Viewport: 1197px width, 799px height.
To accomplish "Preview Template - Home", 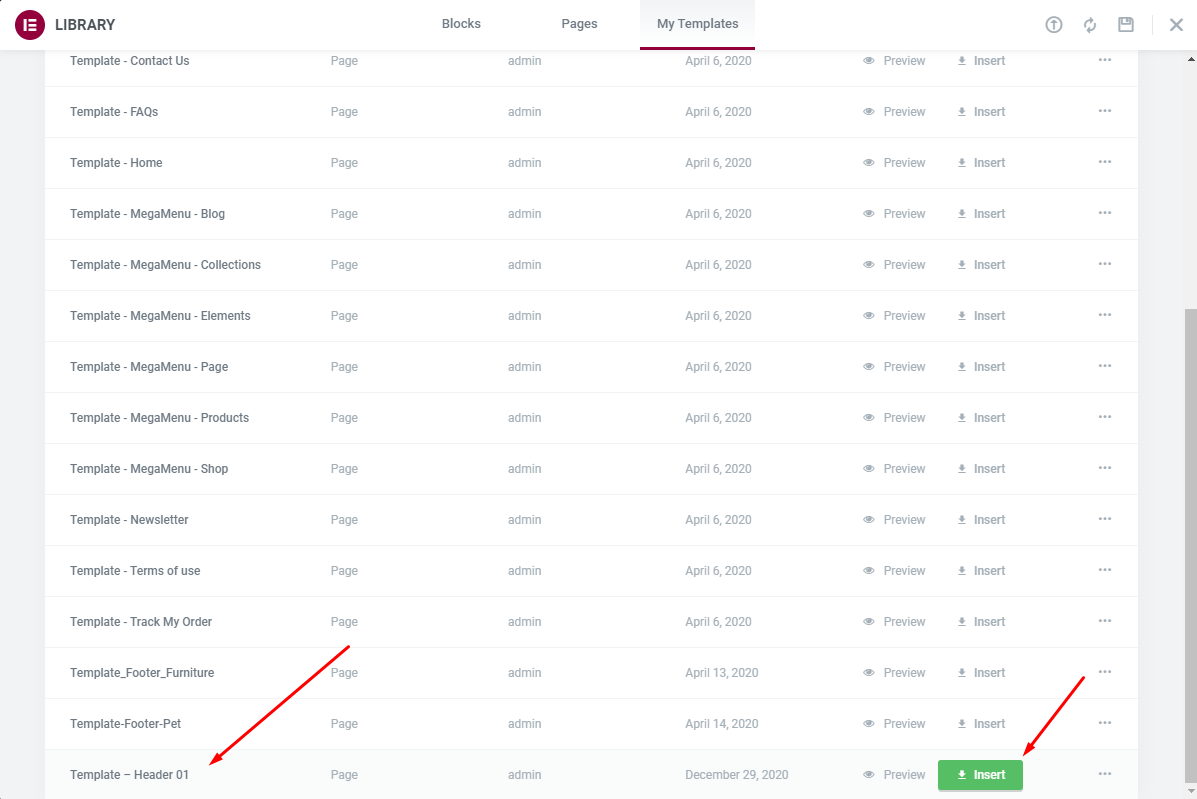I will tap(894, 163).
